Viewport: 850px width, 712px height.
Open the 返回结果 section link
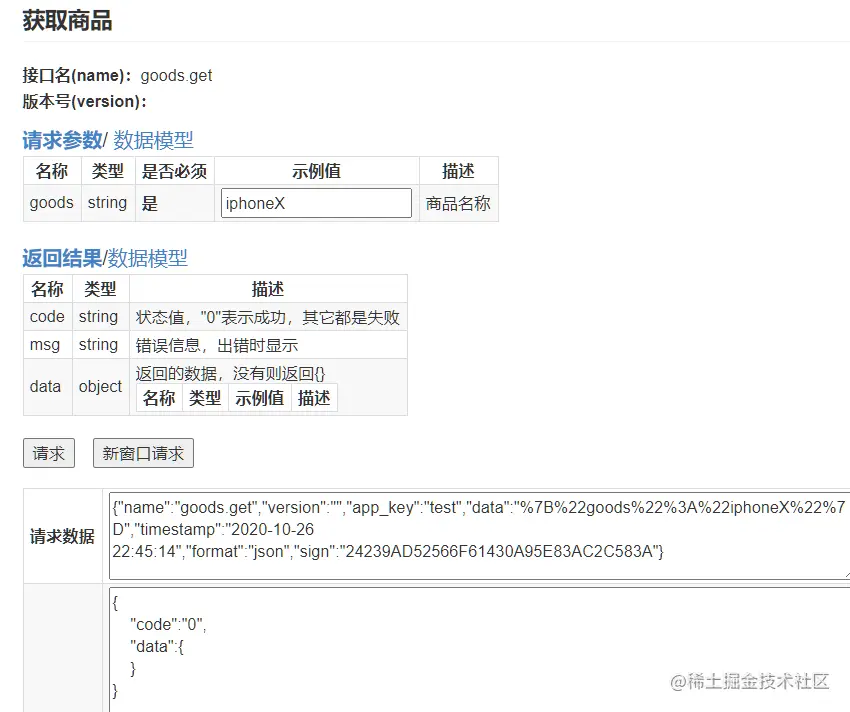pyautogui.click(x=62, y=258)
